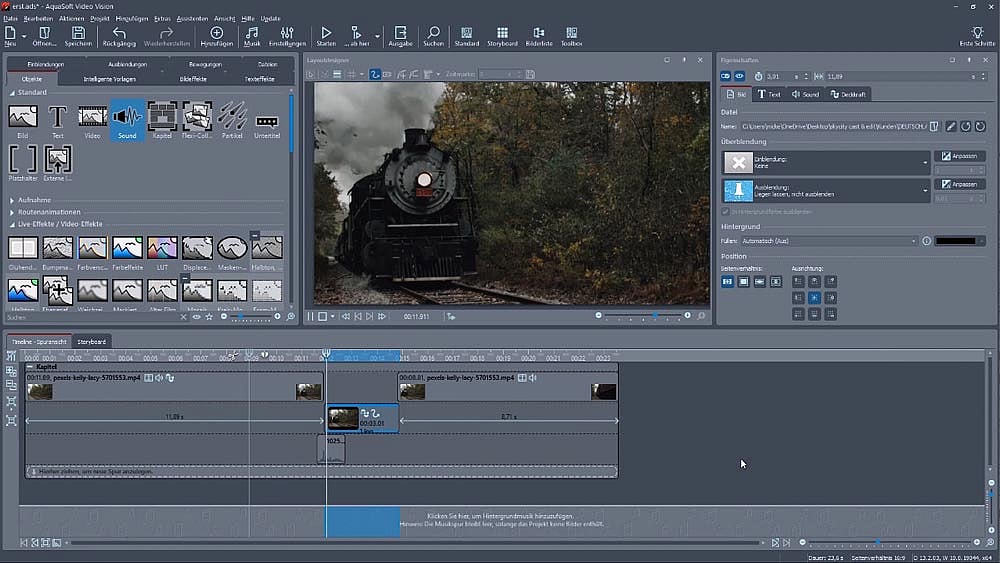Toggle the eye visibility icon in Eigenschaften
1000x563 pixels.
[740, 76]
